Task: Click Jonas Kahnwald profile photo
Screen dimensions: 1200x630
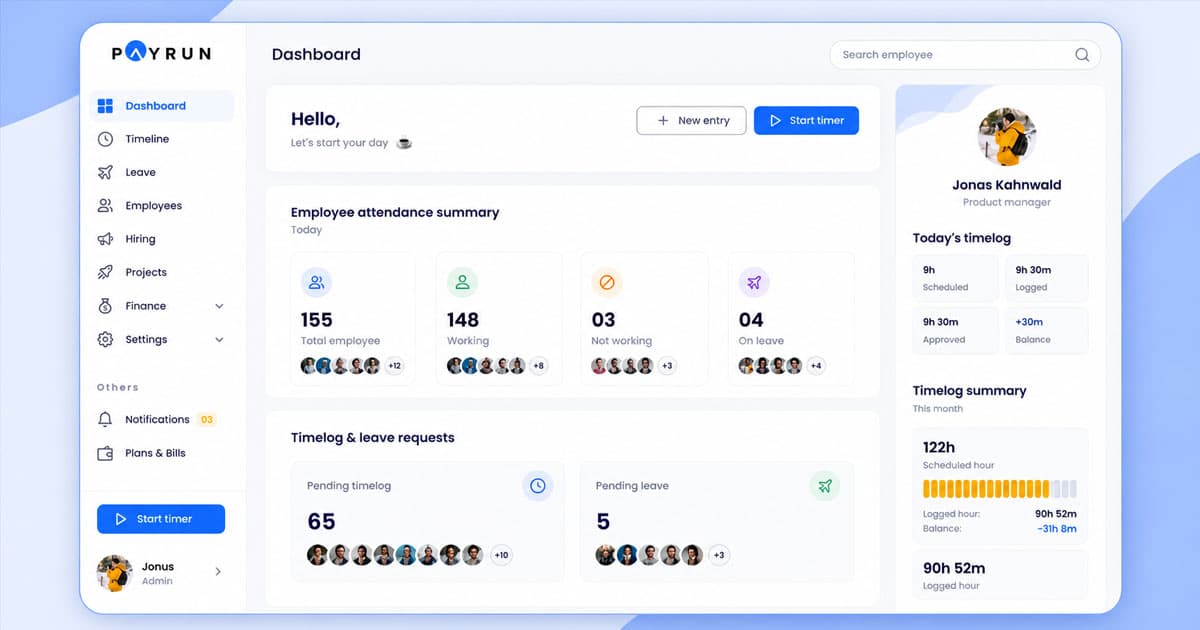Action: pos(1006,137)
